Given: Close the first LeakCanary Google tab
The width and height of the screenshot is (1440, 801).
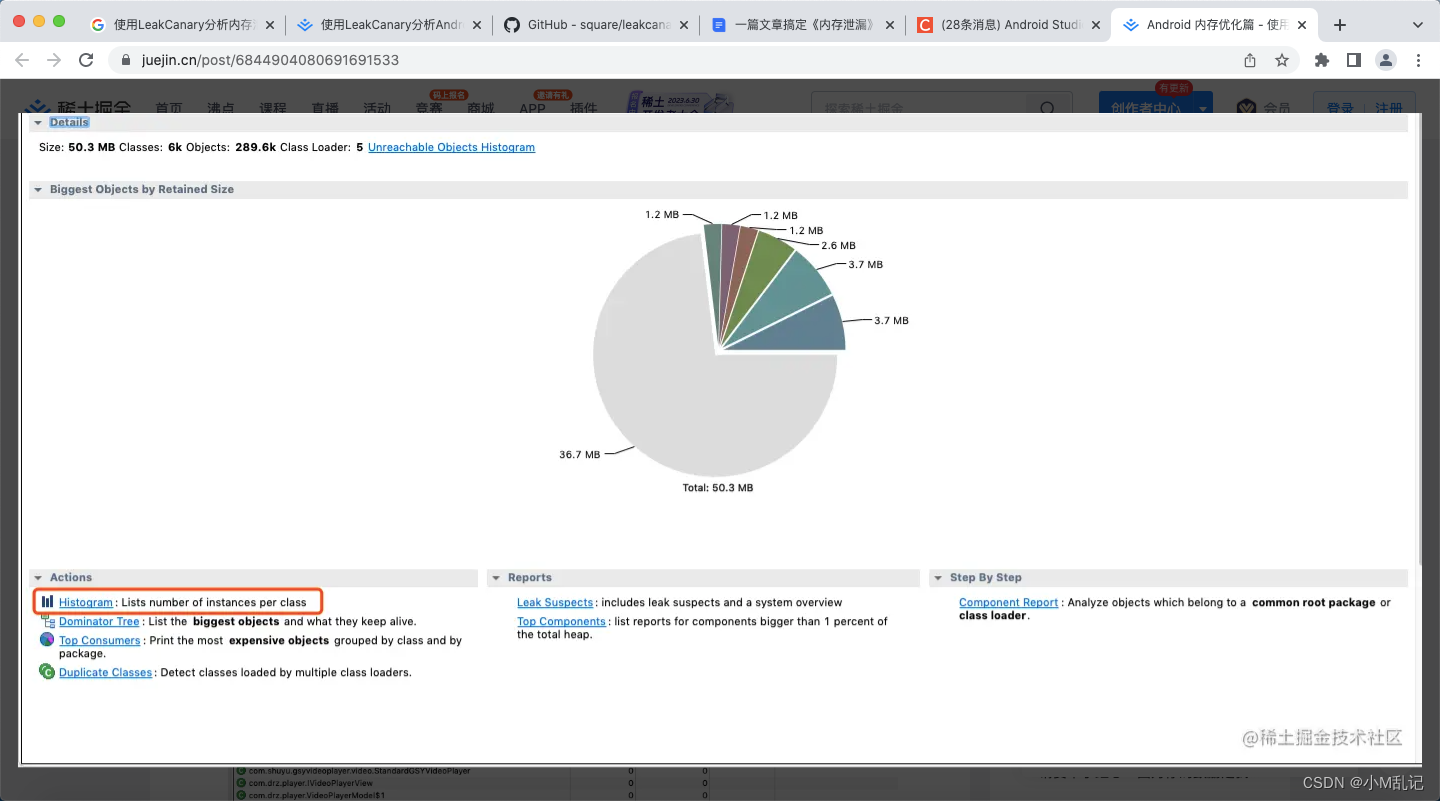Looking at the screenshot, I should [269, 25].
